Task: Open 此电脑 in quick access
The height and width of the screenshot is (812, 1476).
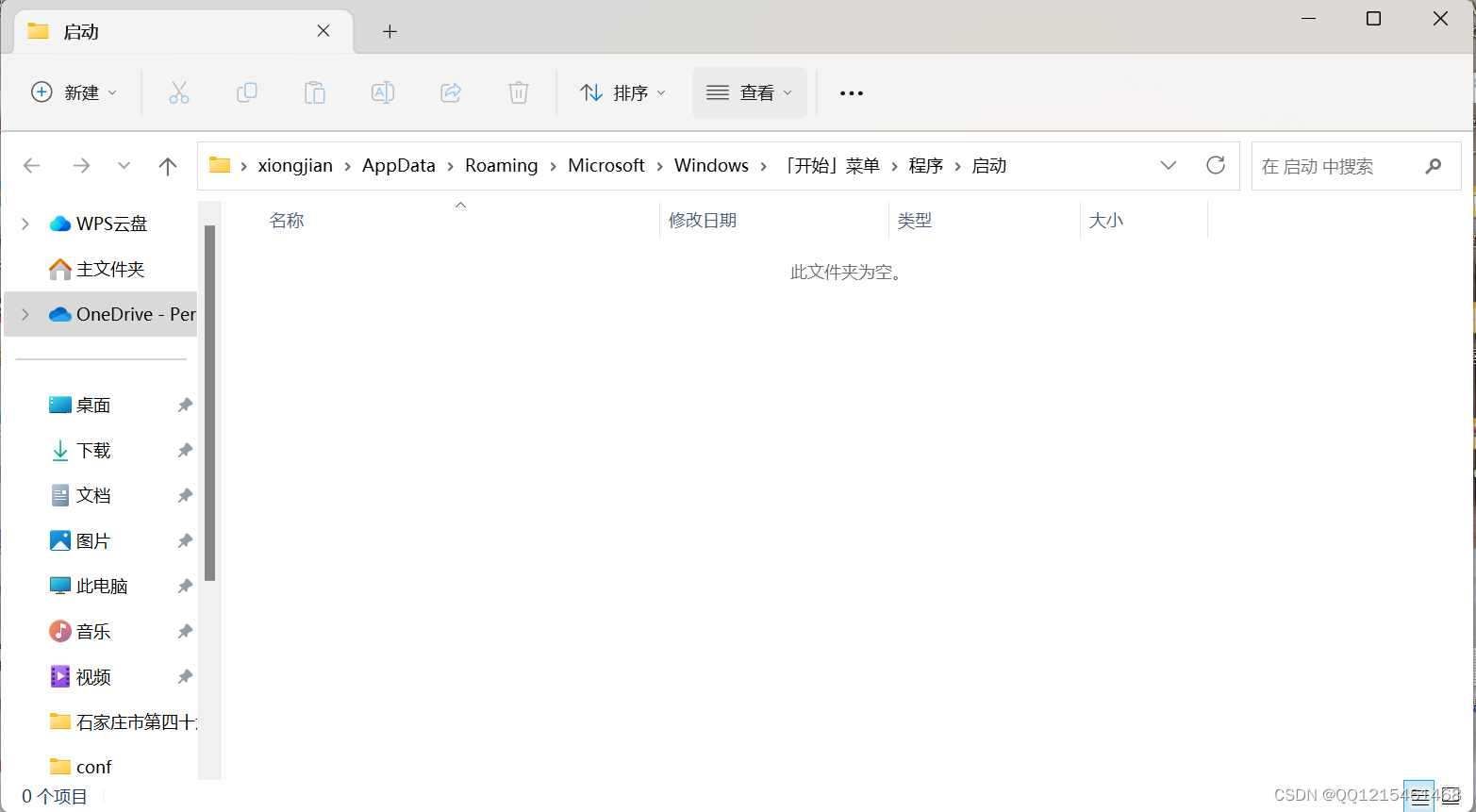Action: (x=102, y=586)
